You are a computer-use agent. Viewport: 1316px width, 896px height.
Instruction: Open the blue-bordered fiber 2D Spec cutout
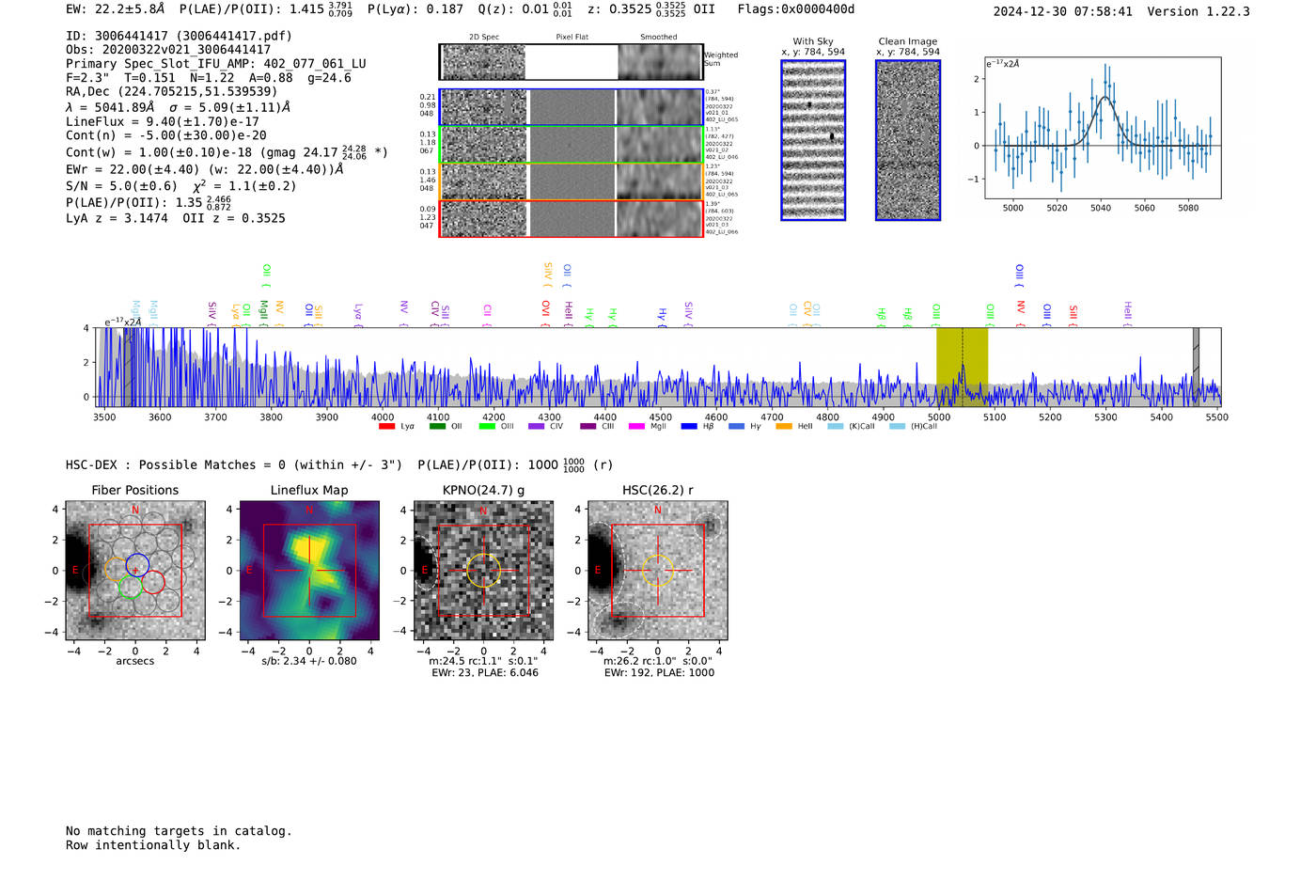click(x=483, y=107)
